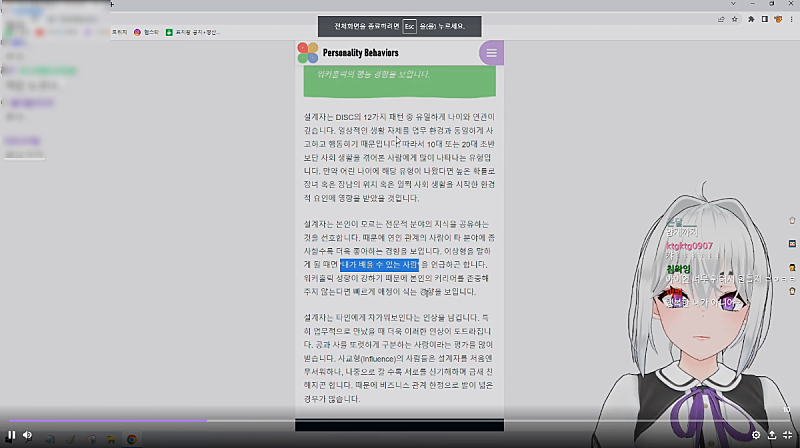Click the bookmark star in address bar

pos(735,19)
